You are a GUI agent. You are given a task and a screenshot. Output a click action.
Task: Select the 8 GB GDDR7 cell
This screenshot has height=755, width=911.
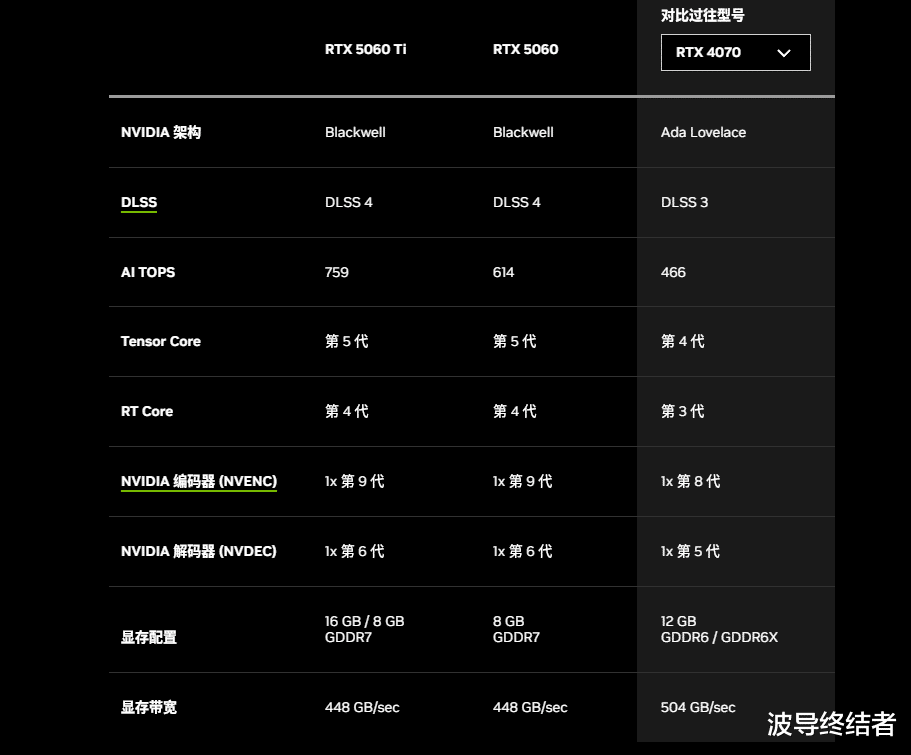pyautogui.click(x=516, y=629)
